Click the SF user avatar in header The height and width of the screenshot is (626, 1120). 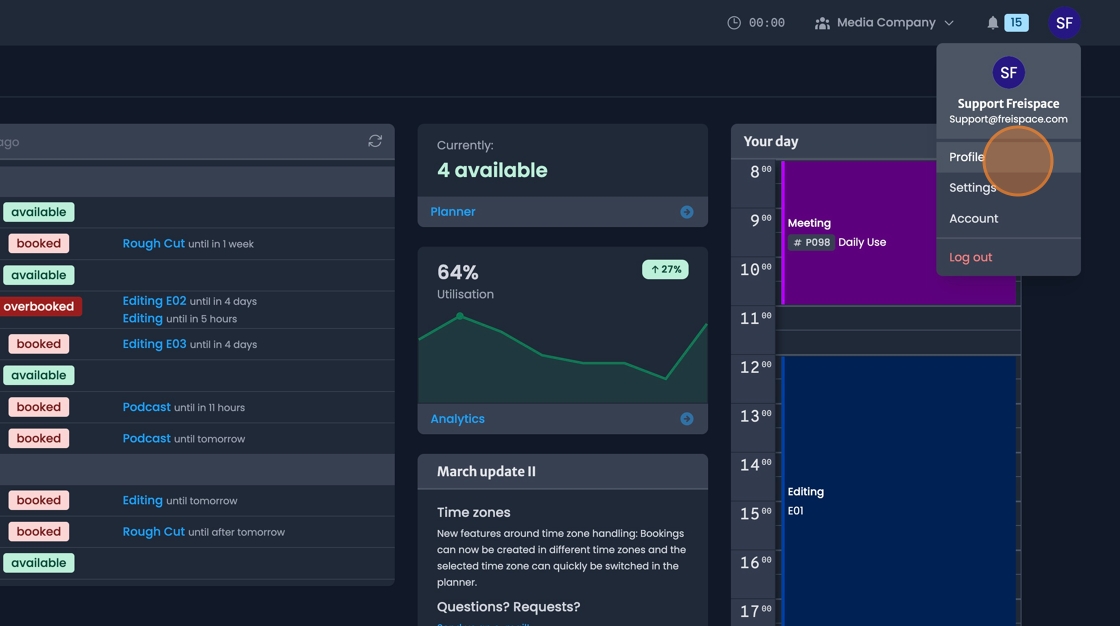[x=1064, y=23]
